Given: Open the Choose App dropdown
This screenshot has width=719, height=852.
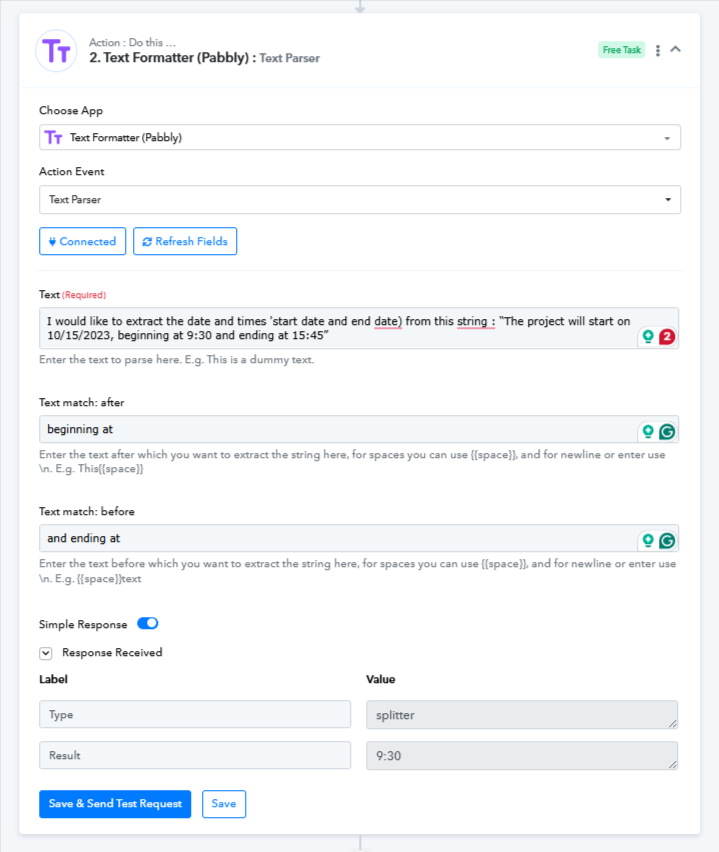Looking at the screenshot, I should coord(360,137).
